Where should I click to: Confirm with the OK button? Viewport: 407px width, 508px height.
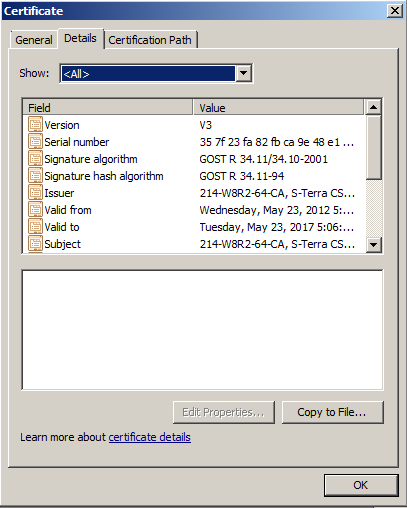[361, 485]
